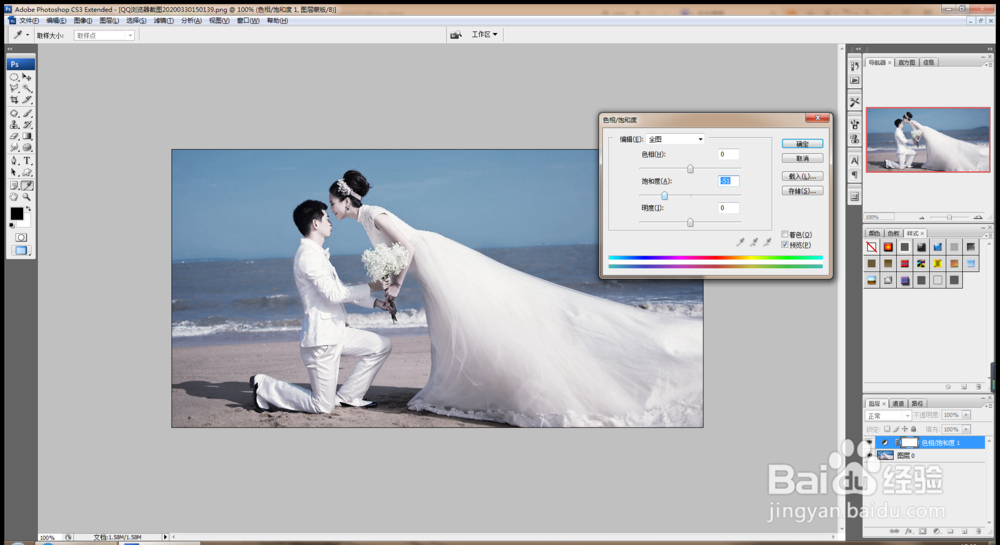Image resolution: width=1000 pixels, height=545 pixels.
Task: Open the 图像(I) menu
Action: 82,21
